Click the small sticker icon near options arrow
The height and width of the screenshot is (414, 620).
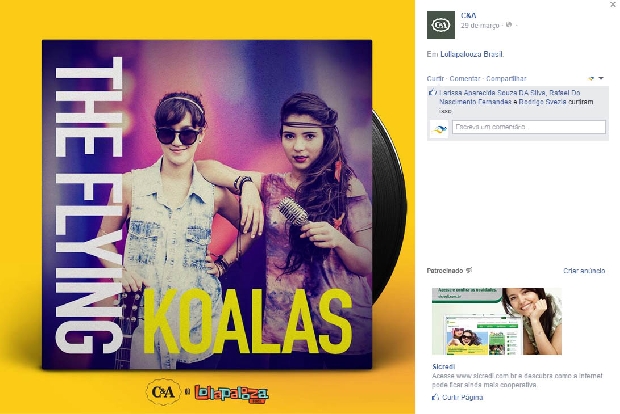pos(592,78)
